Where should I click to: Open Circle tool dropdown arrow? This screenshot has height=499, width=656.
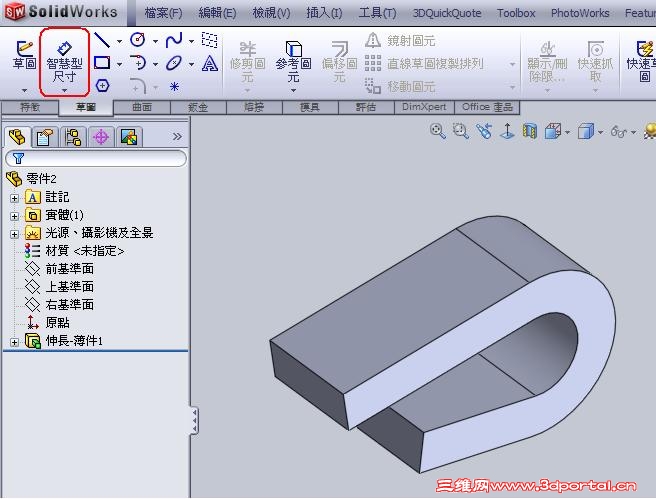[x=155, y=41]
